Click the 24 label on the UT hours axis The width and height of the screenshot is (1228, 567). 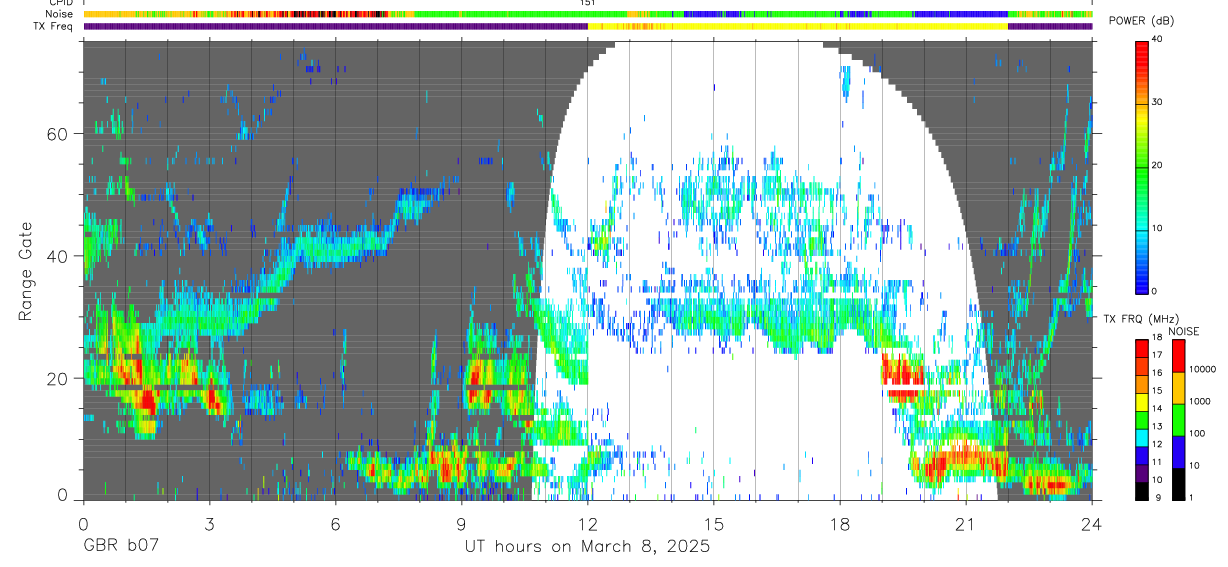tap(1092, 522)
